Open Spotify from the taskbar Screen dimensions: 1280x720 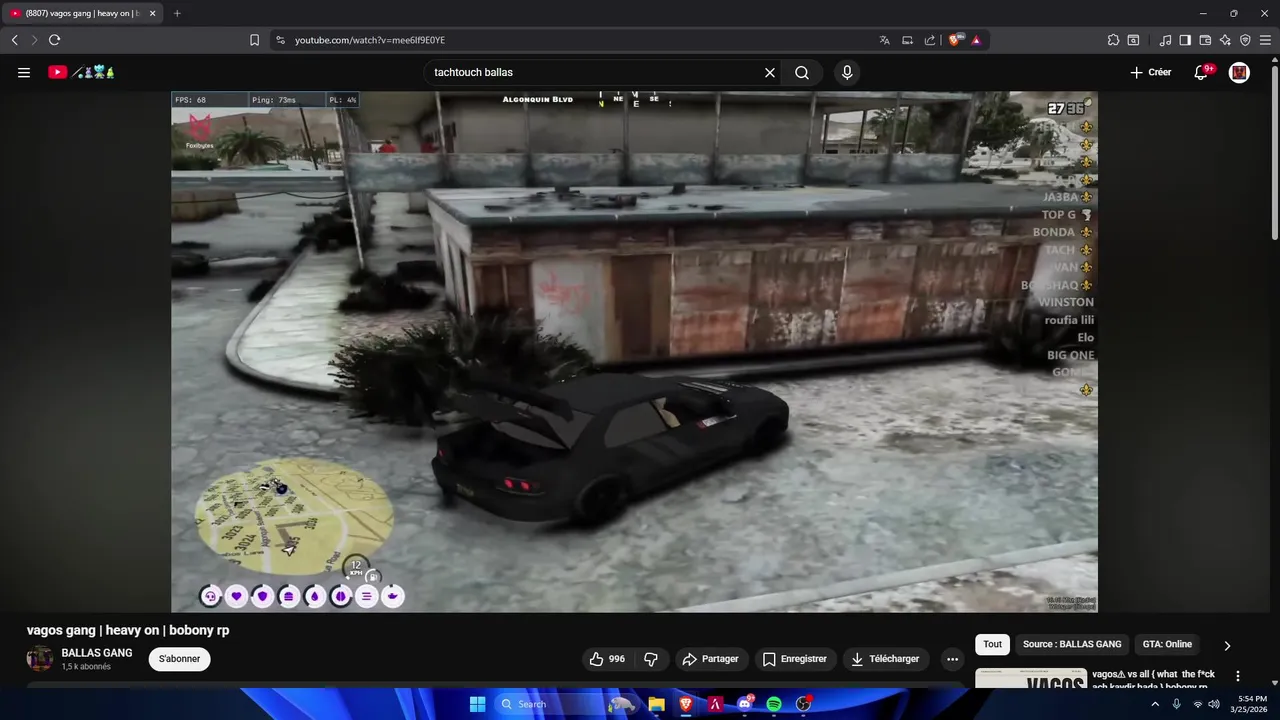coord(774,704)
